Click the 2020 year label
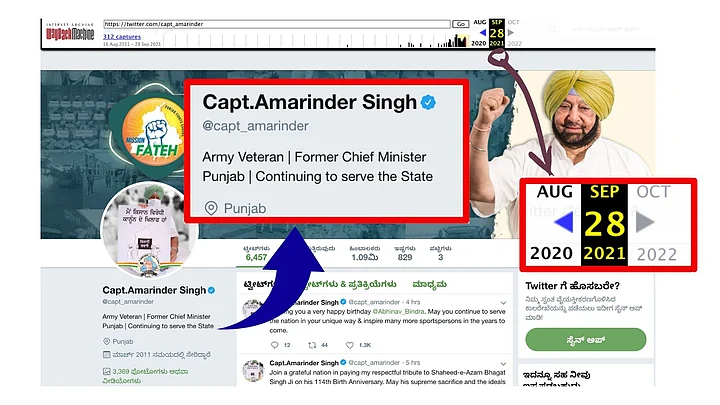720x405 pixels. point(478,43)
